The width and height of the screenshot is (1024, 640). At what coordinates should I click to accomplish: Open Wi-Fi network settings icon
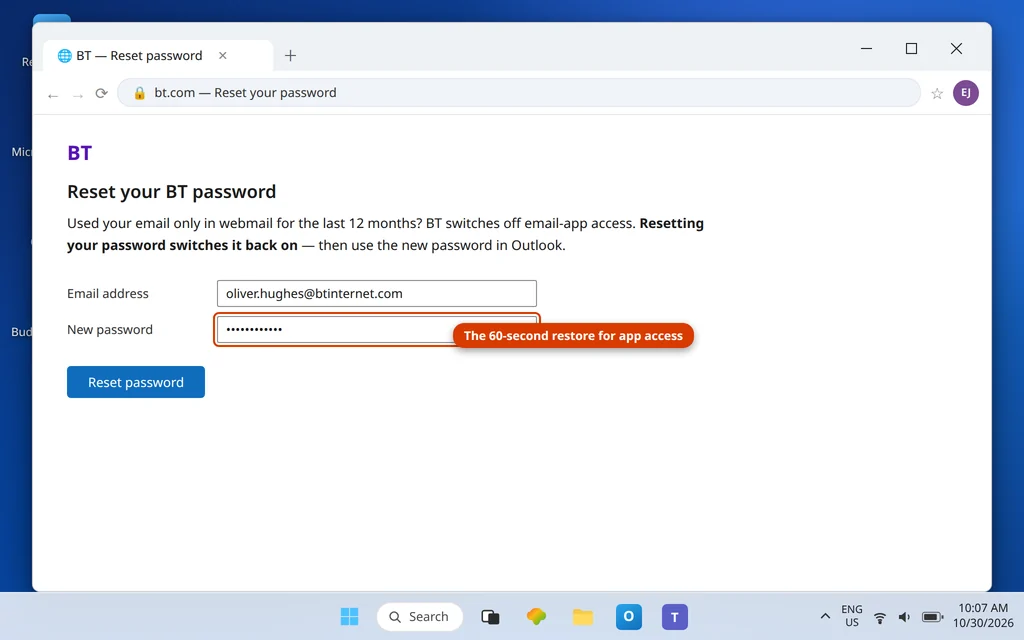880,617
